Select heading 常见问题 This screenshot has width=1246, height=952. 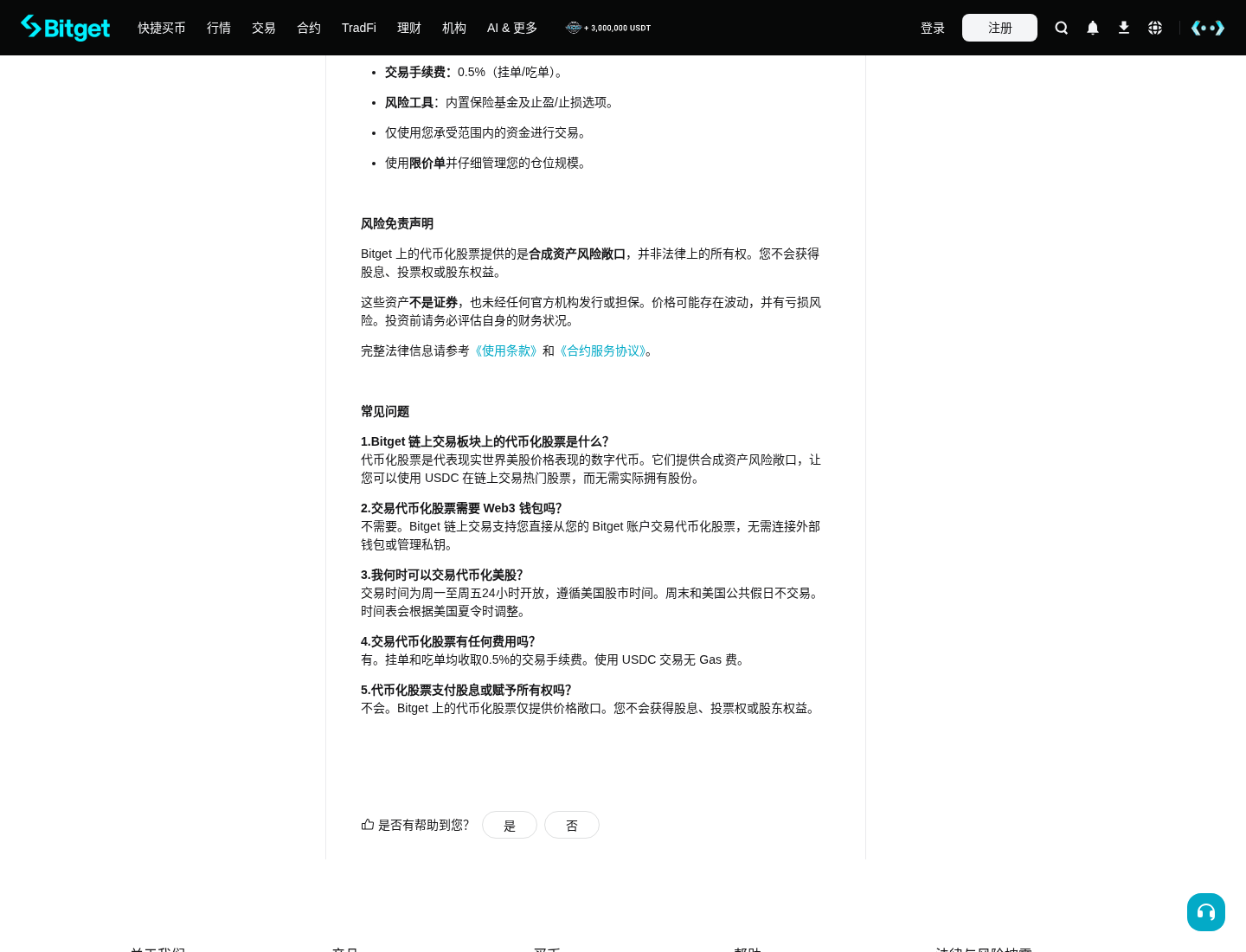pos(385,411)
